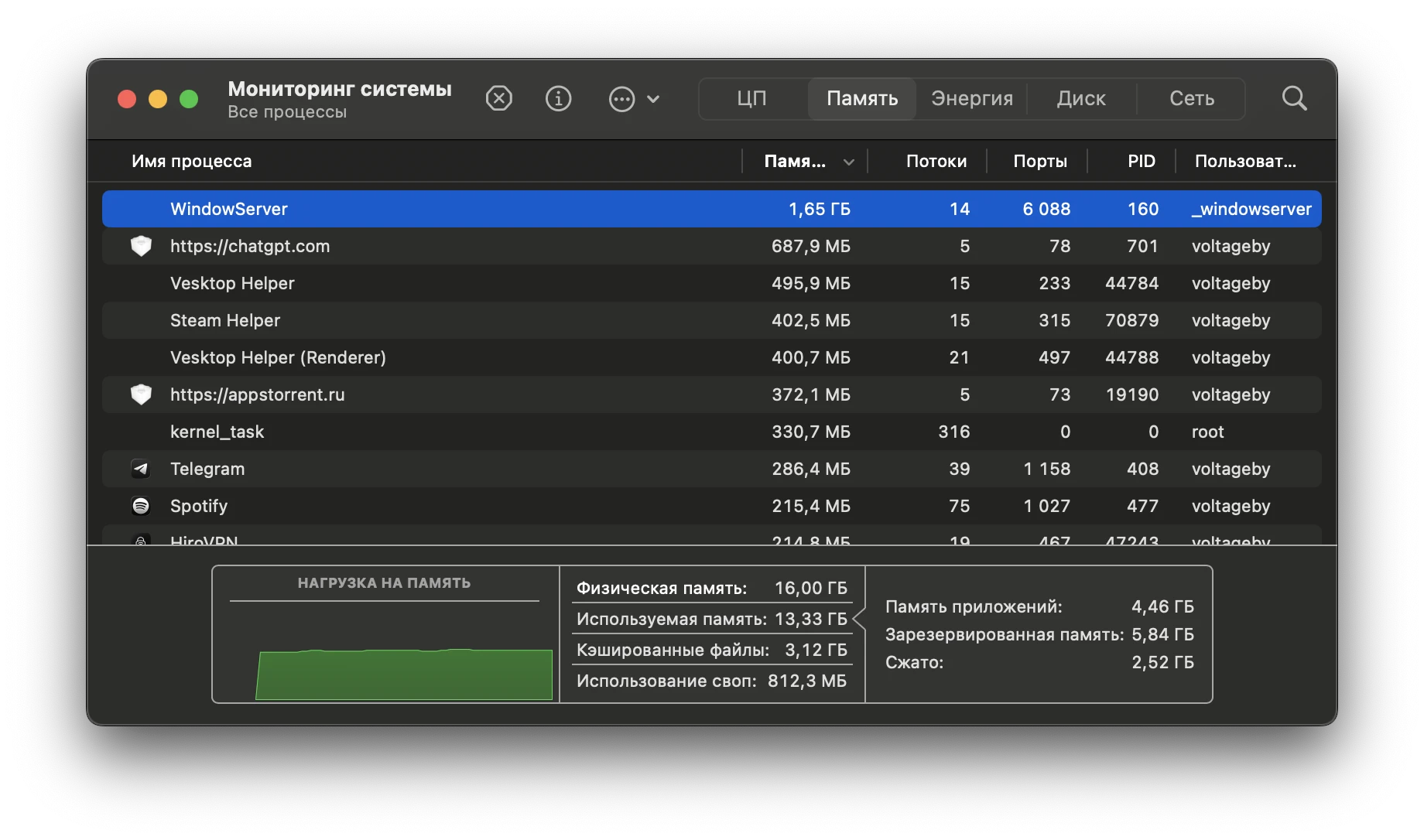
Task: Click the 402,5 МБ memory value
Action: 811,320
